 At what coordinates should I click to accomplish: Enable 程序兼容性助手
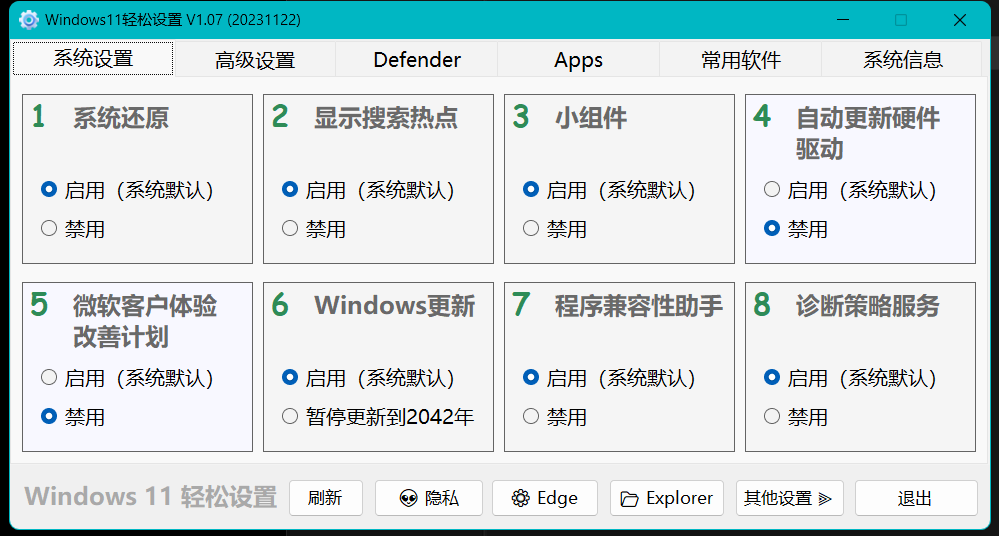coord(608,378)
